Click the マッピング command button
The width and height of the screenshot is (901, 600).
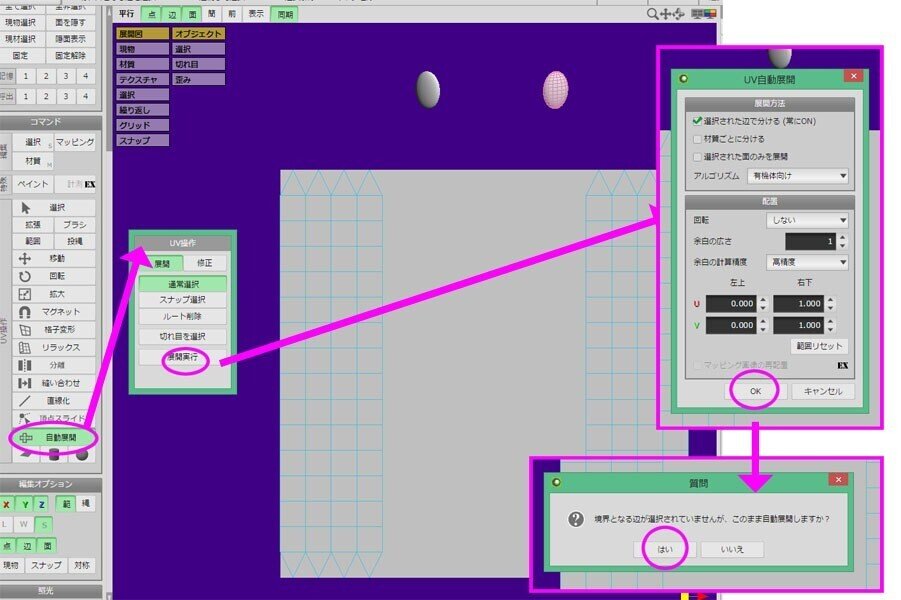tap(75, 142)
